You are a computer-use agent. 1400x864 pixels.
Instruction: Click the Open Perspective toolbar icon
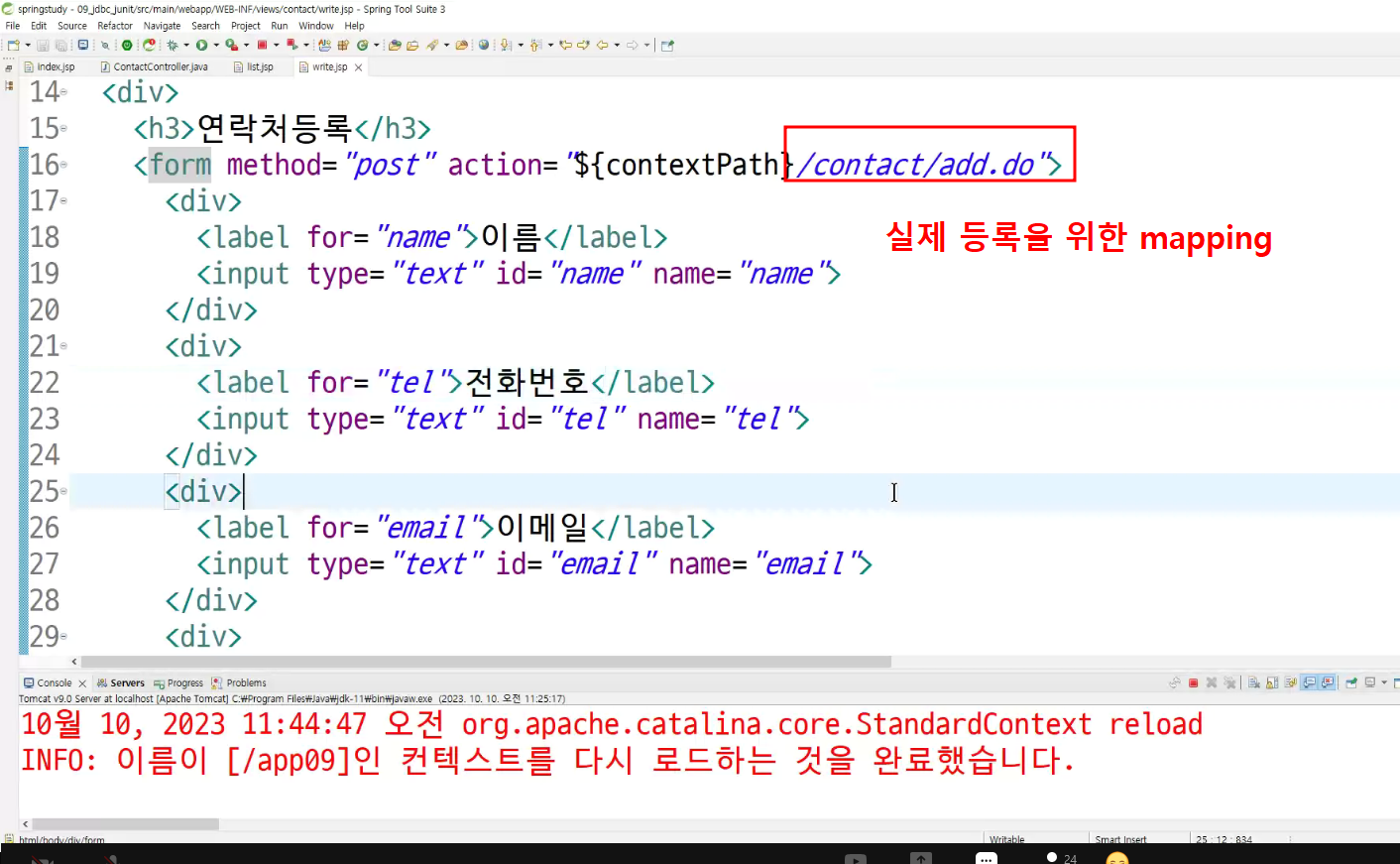(x=667, y=45)
